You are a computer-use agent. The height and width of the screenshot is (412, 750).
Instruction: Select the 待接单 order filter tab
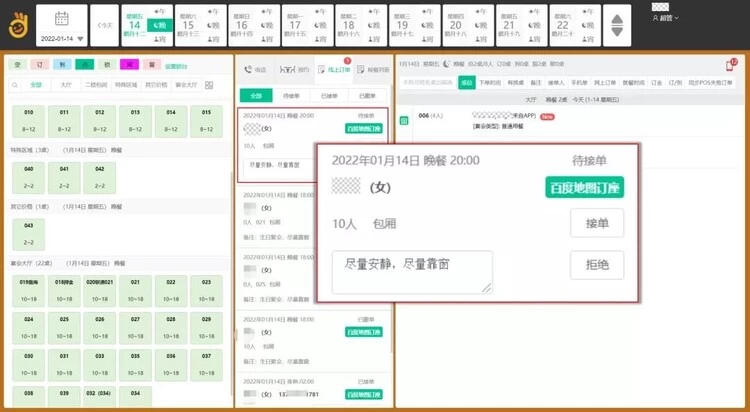tap(292, 96)
